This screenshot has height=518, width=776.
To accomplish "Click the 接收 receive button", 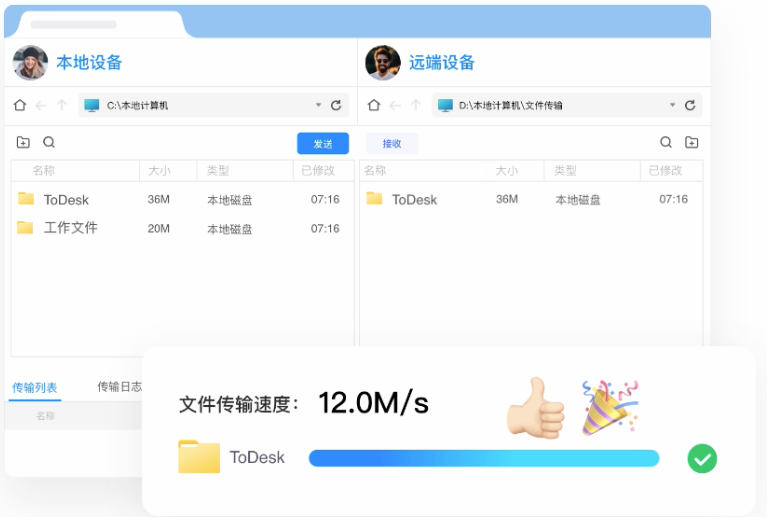I will [x=392, y=143].
